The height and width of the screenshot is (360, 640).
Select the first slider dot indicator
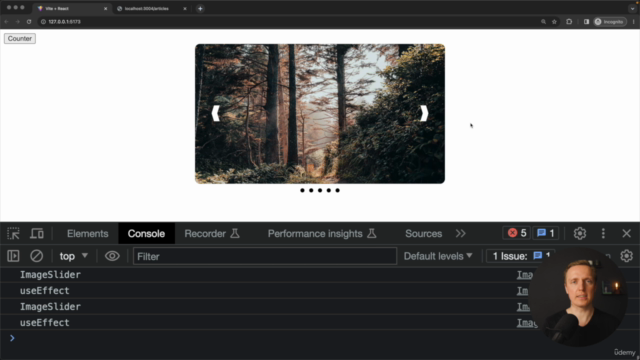[x=302, y=190]
